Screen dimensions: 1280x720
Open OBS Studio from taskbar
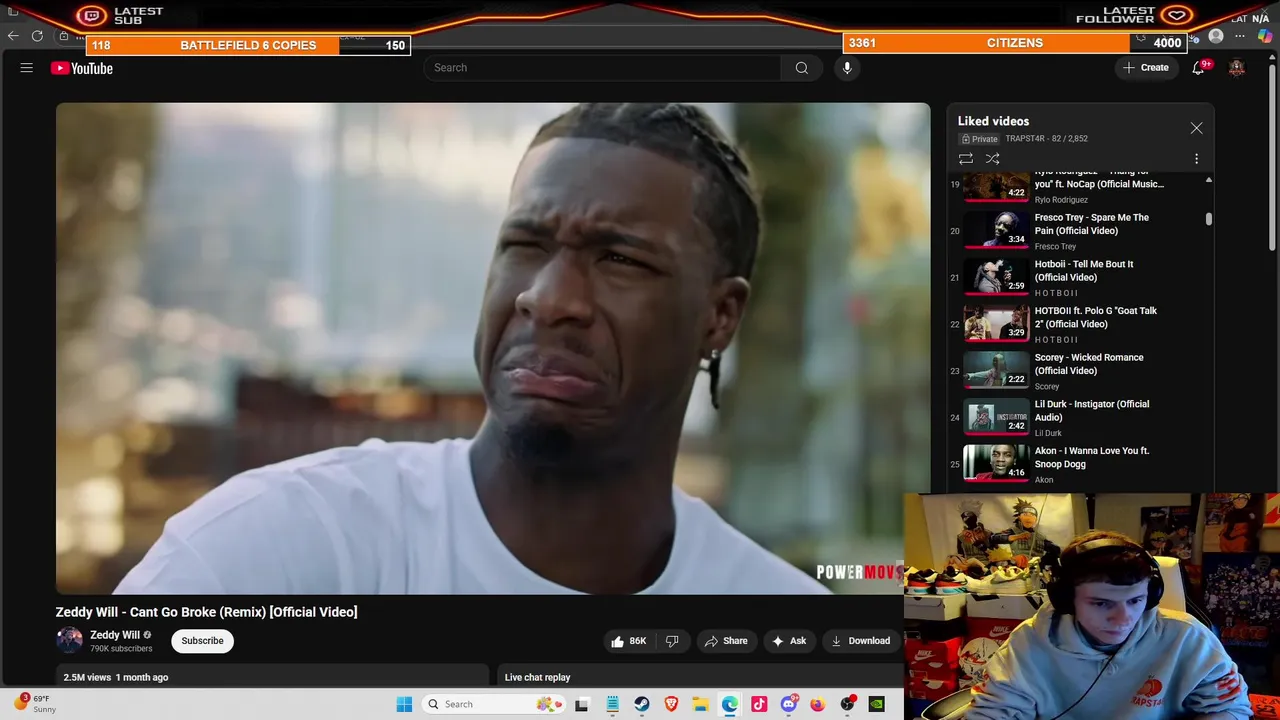click(x=848, y=704)
